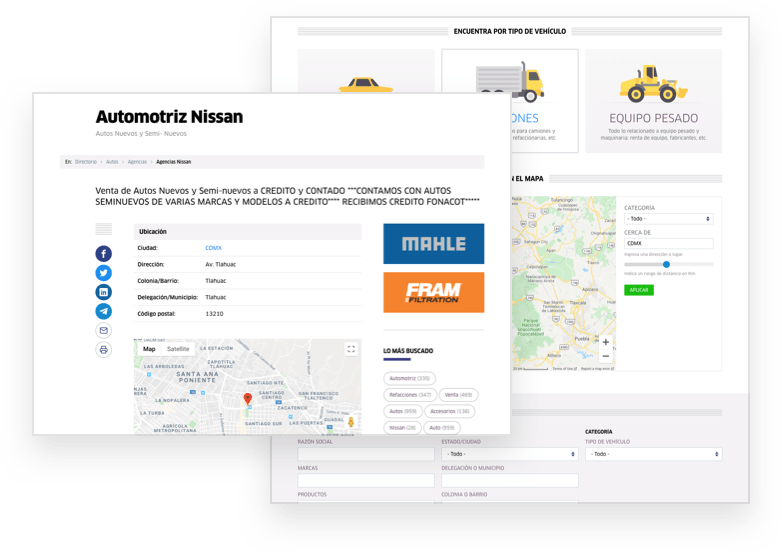Select the Accesorios (136) tag

(449, 411)
